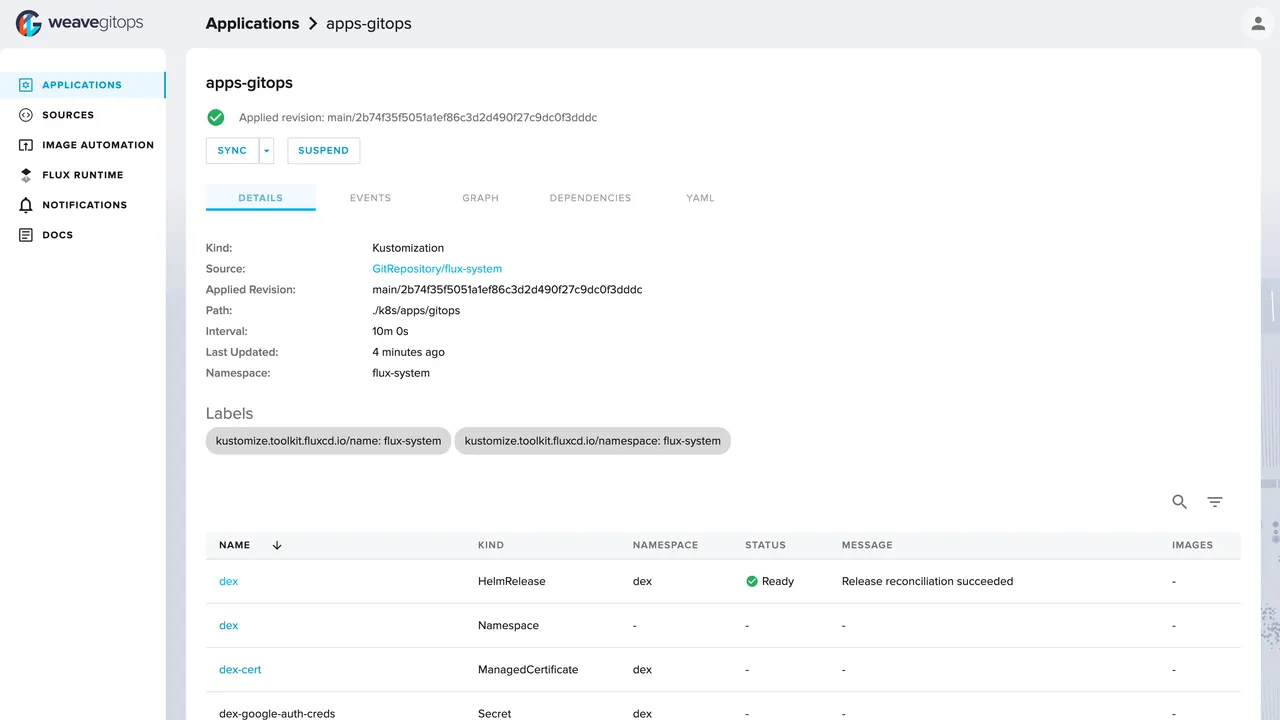The height and width of the screenshot is (720, 1280).
Task: Click the ManagedCertificate kind cell
Action: tap(528, 669)
